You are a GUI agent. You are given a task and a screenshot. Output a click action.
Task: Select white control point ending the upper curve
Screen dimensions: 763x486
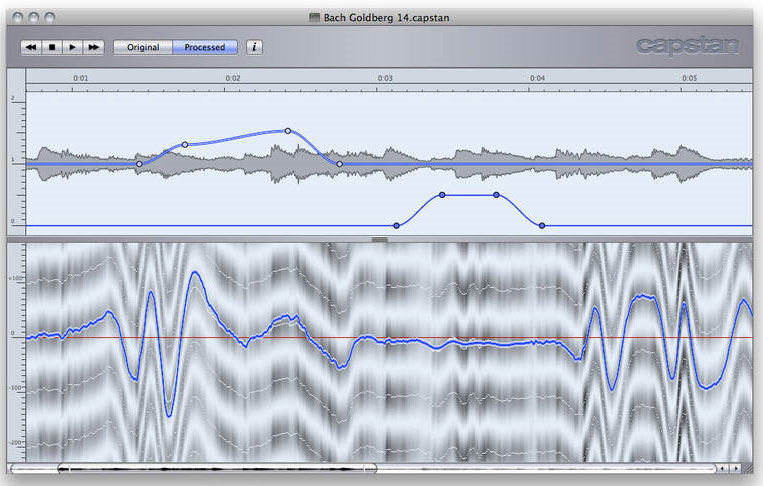(340, 164)
